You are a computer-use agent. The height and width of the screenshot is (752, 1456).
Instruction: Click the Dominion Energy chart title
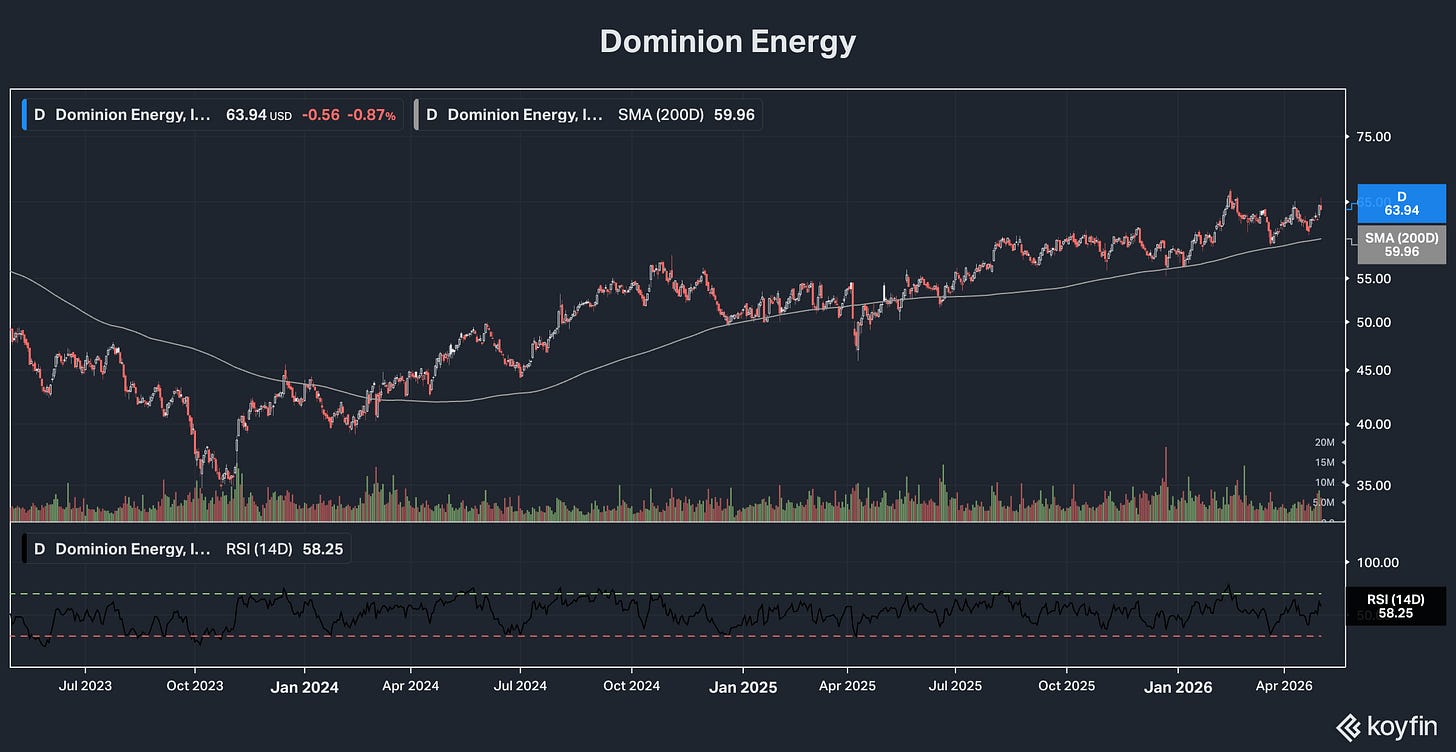(x=728, y=42)
